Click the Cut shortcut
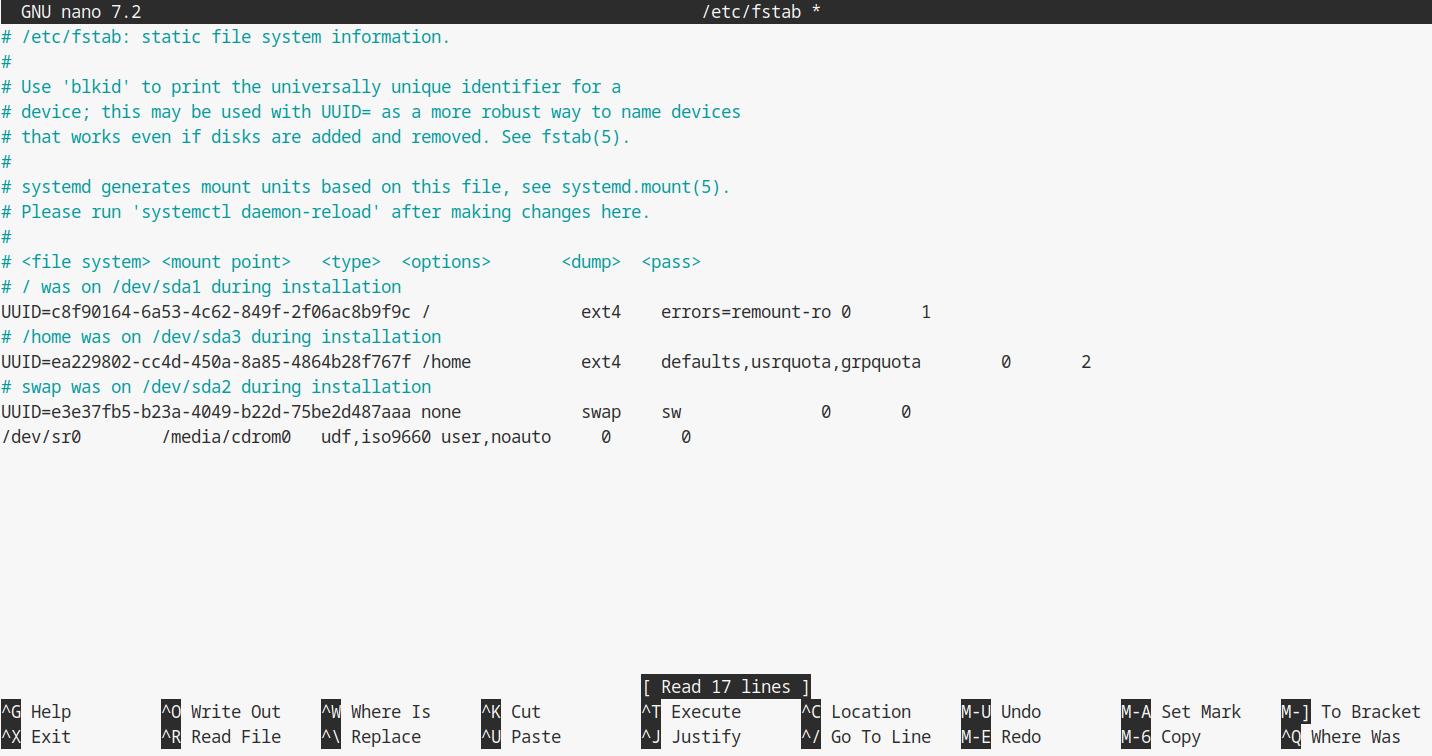 (525, 712)
